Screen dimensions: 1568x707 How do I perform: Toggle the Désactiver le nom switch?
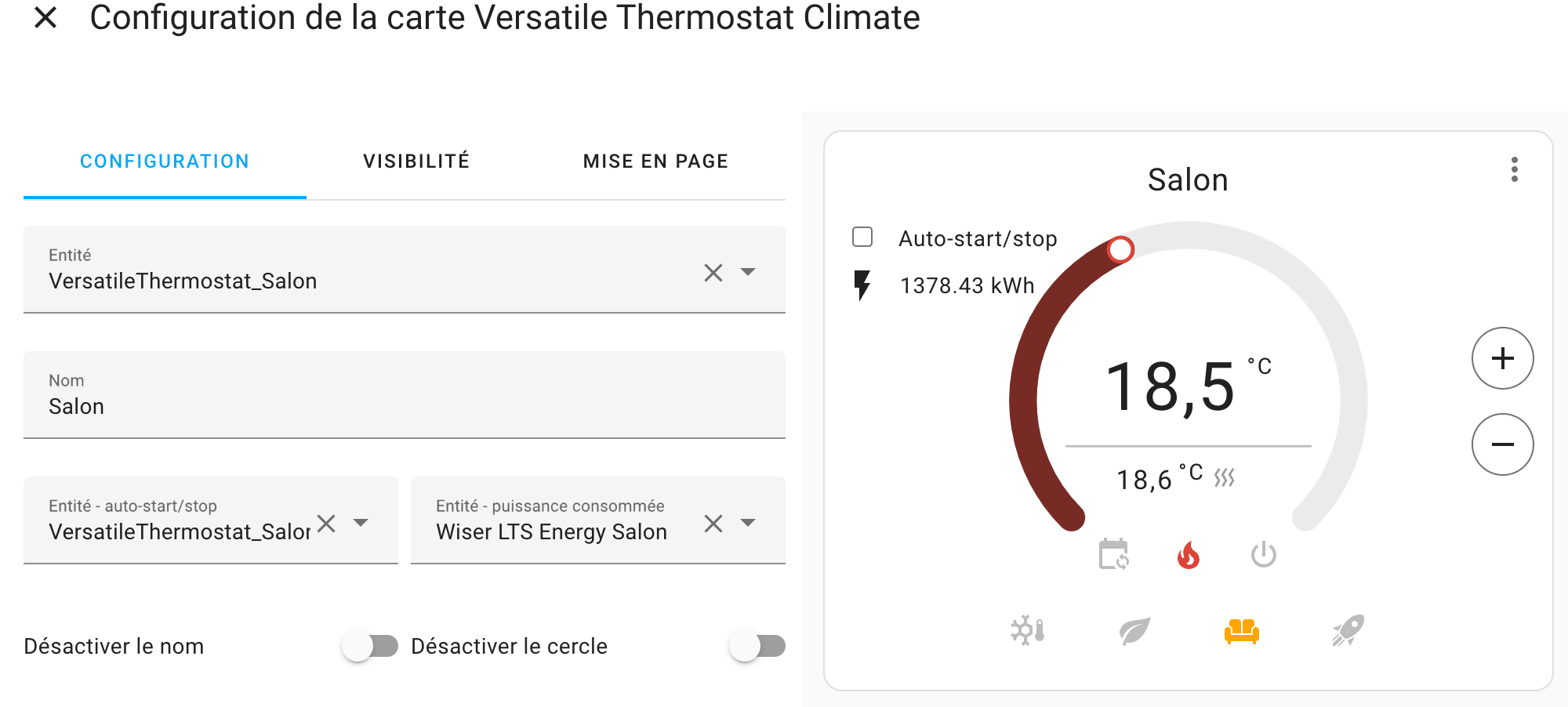370,646
